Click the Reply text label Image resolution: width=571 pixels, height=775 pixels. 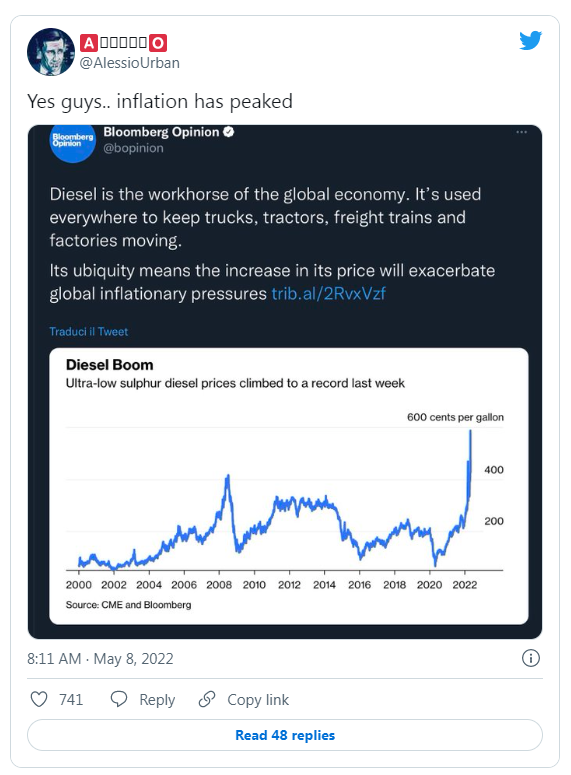click(x=157, y=700)
